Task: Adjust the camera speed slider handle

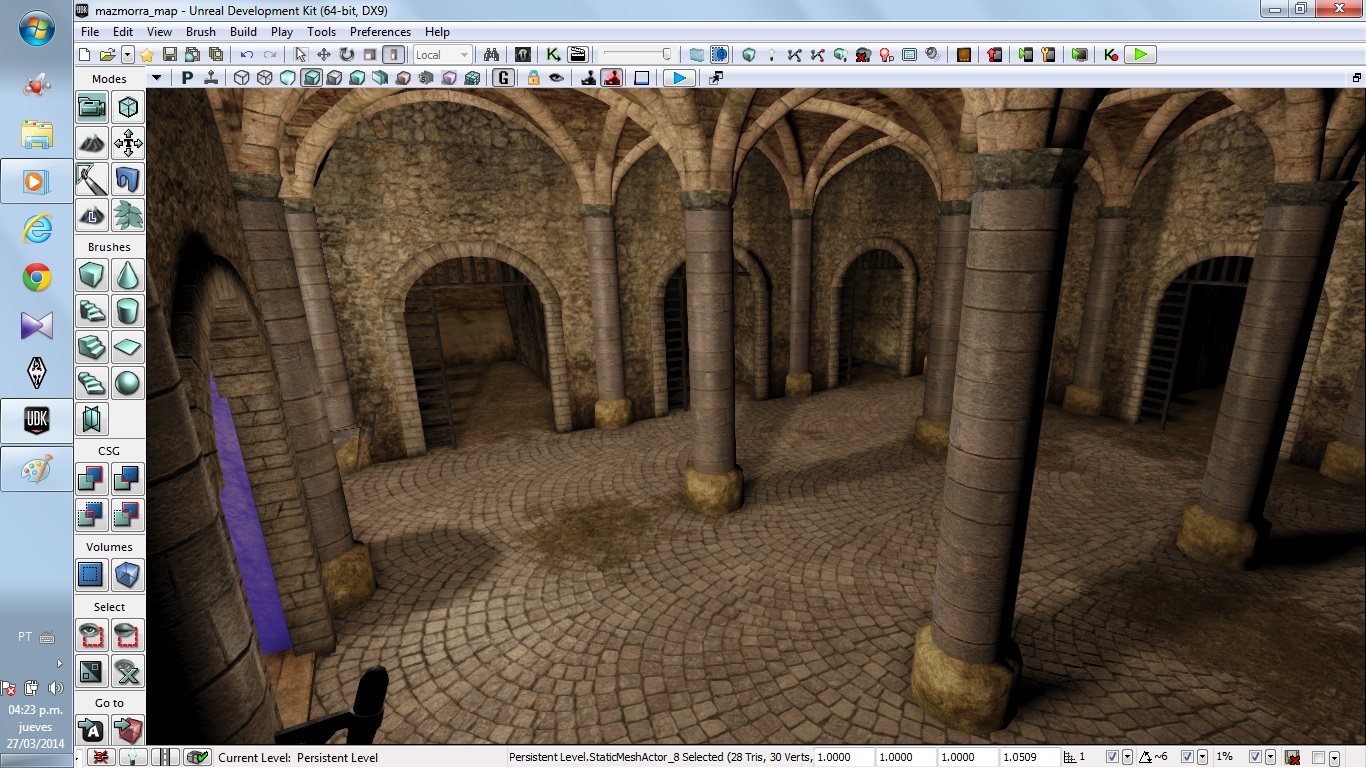Action: [666, 55]
